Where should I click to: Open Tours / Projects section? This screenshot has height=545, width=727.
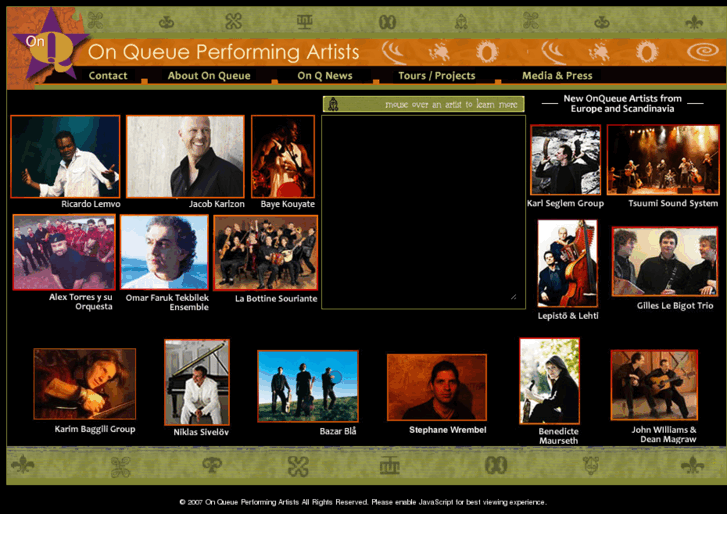coord(437,76)
